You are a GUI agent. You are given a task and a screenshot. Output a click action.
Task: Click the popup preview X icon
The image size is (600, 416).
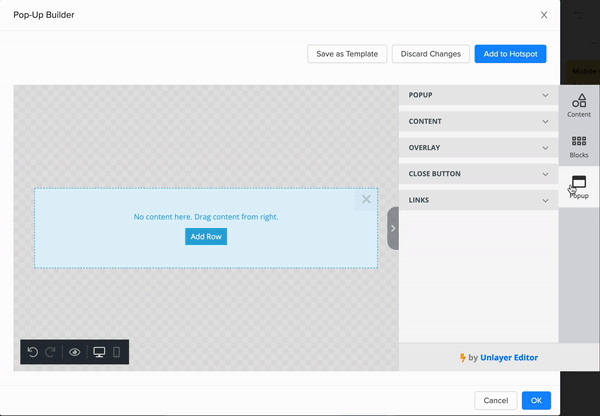tap(366, 199)
